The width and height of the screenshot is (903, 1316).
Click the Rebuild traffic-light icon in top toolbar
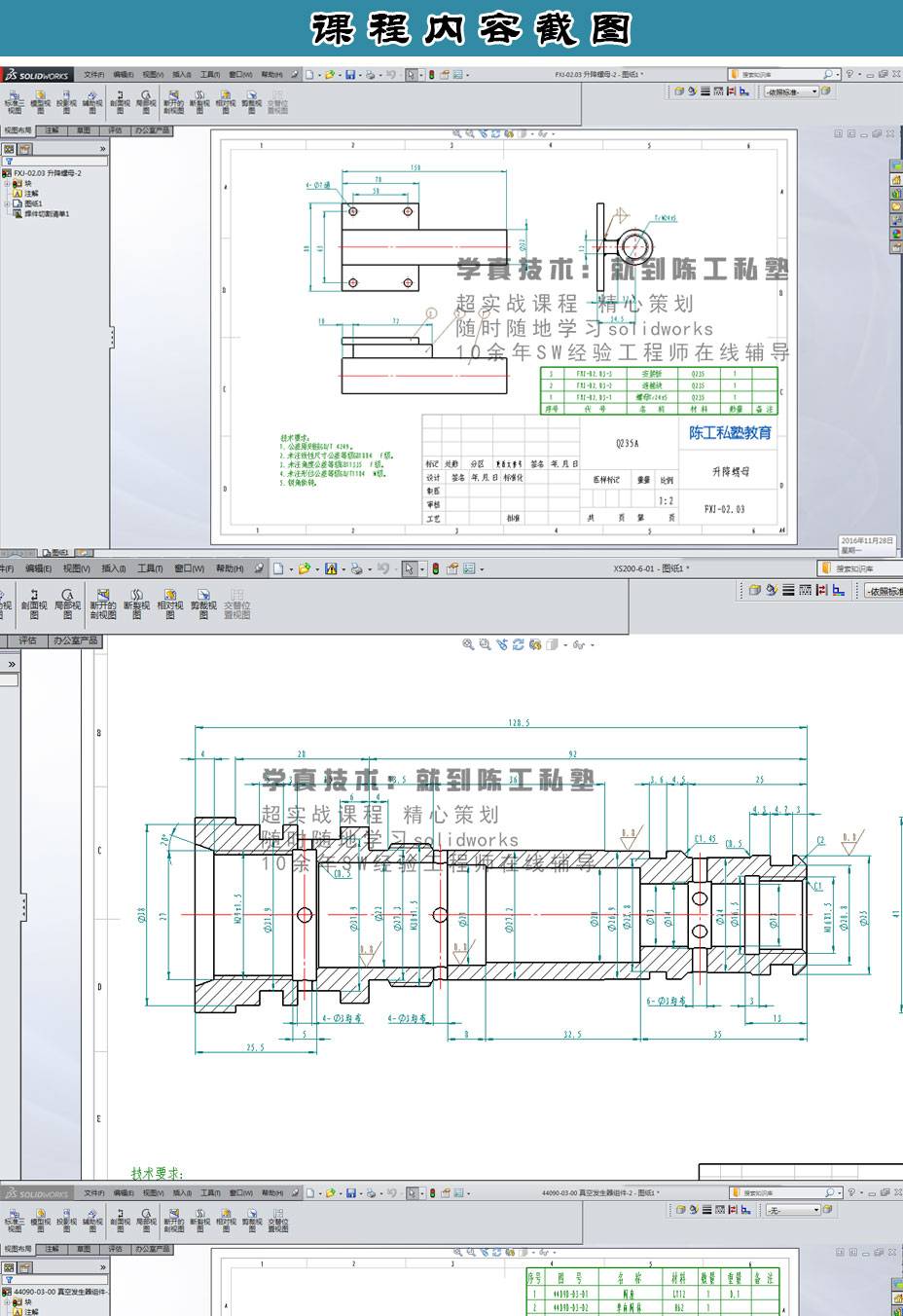tap(429, 74)
